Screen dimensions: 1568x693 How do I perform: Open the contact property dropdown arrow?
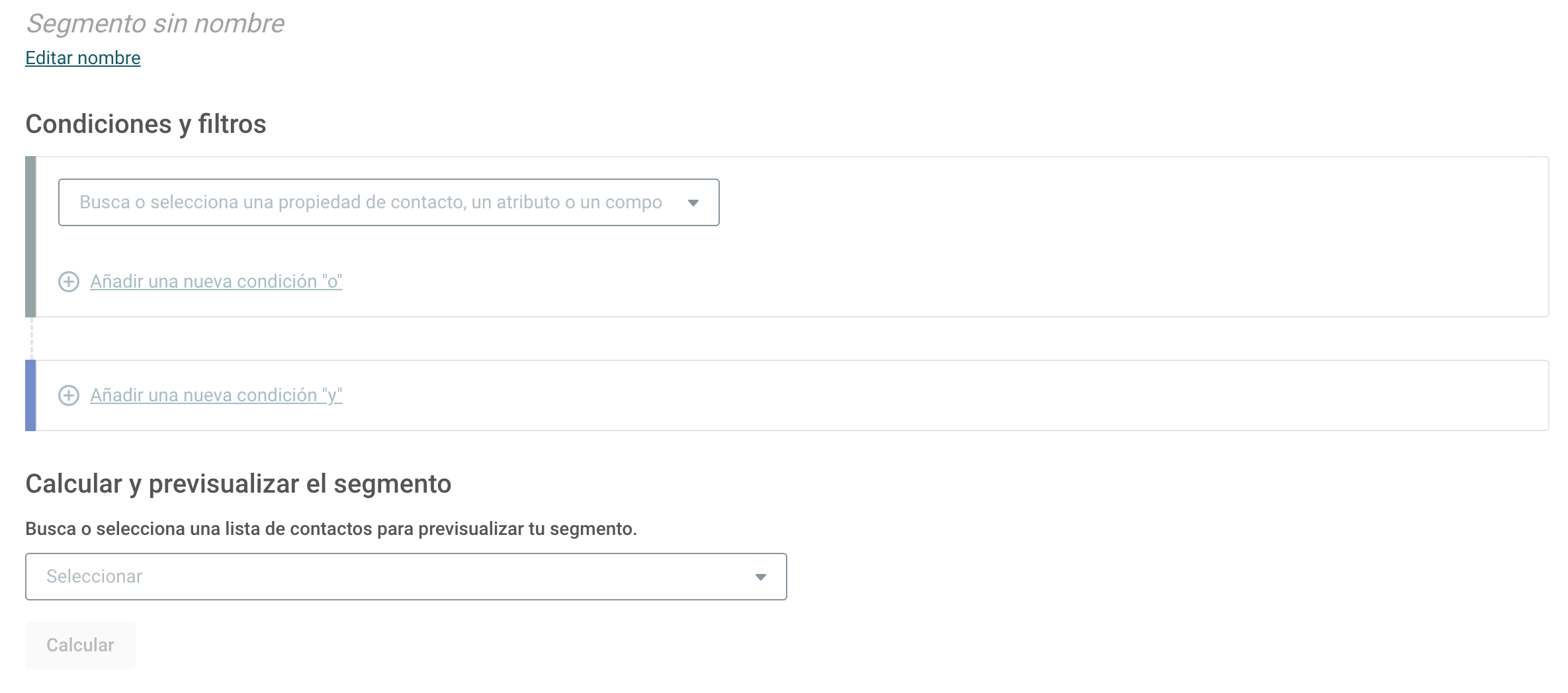(x=693, y=202)
